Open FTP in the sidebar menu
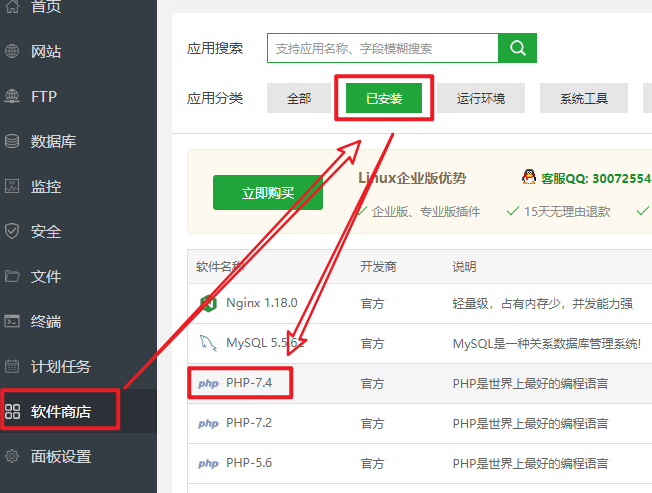The height and width of the screenshot is (493, 652). click(x=44, y=96)
